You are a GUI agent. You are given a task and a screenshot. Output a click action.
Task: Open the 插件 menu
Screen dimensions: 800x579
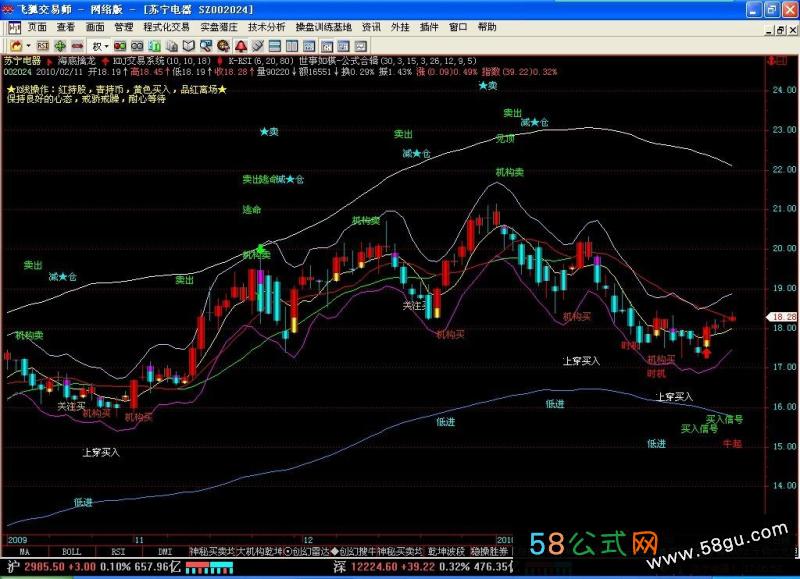click(x=429, y=27)
